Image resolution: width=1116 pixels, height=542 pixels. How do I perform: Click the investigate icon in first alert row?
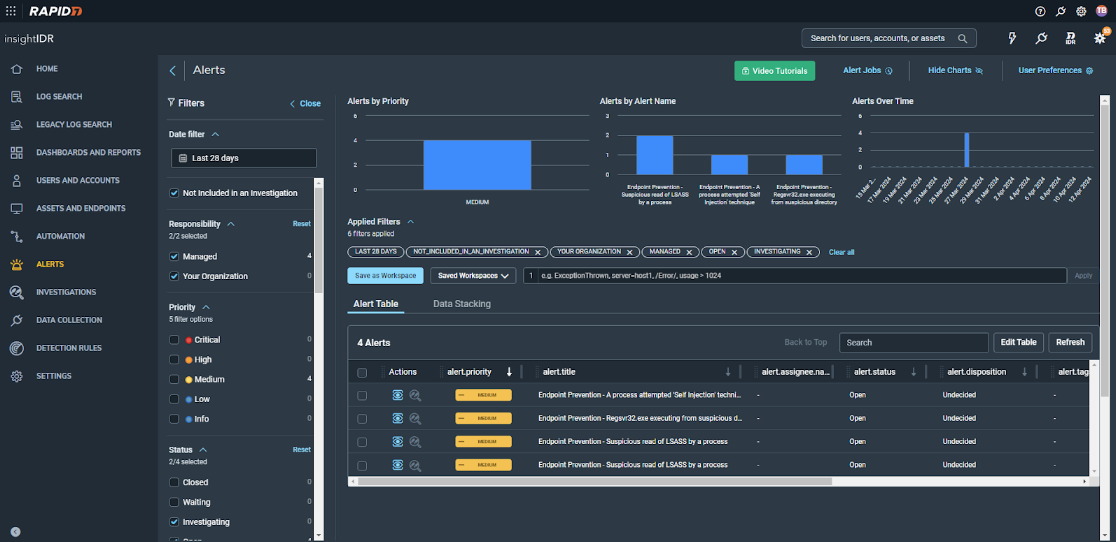415,395
